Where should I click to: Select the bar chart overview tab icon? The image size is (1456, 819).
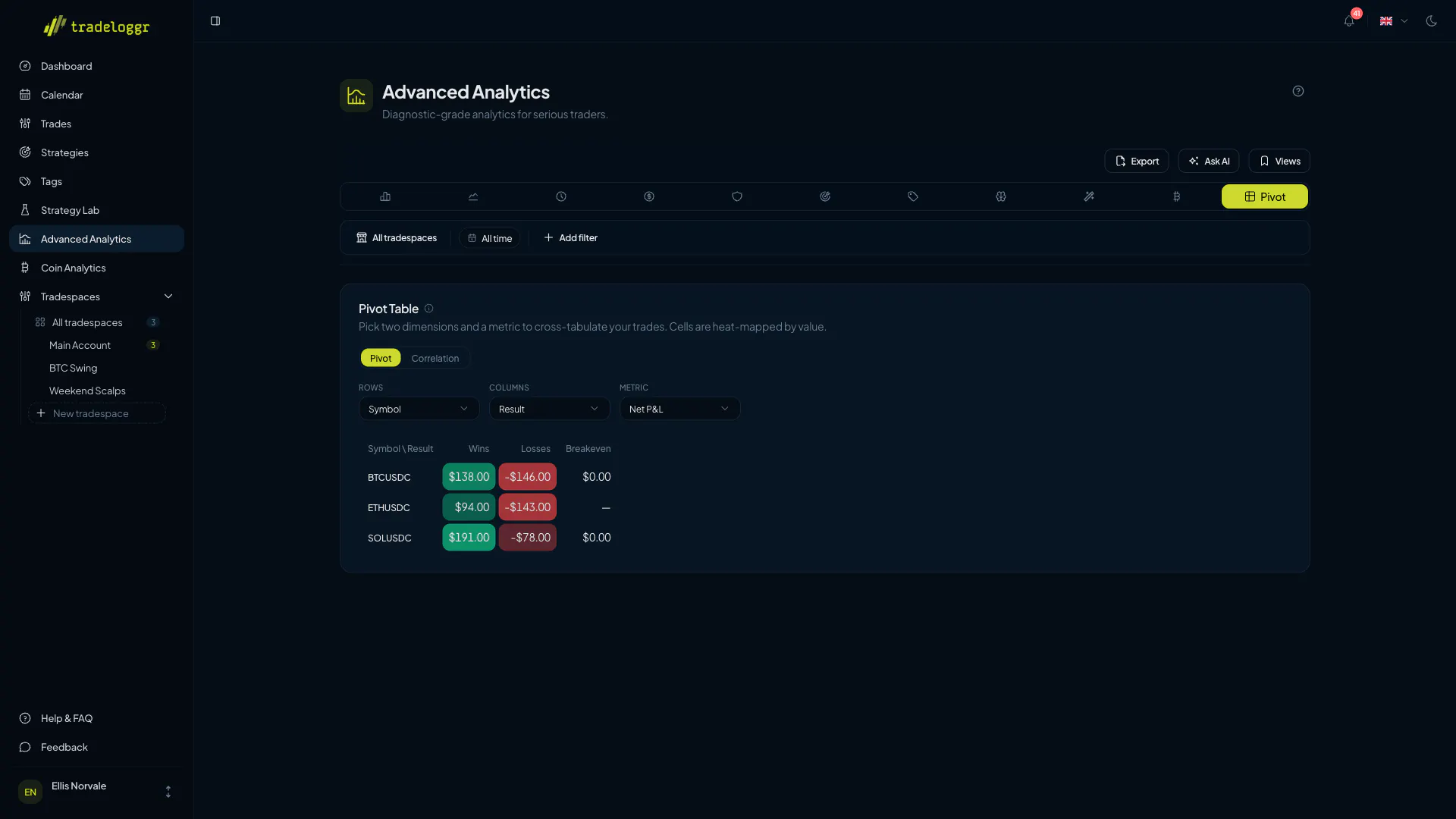[x=385, y=196]
